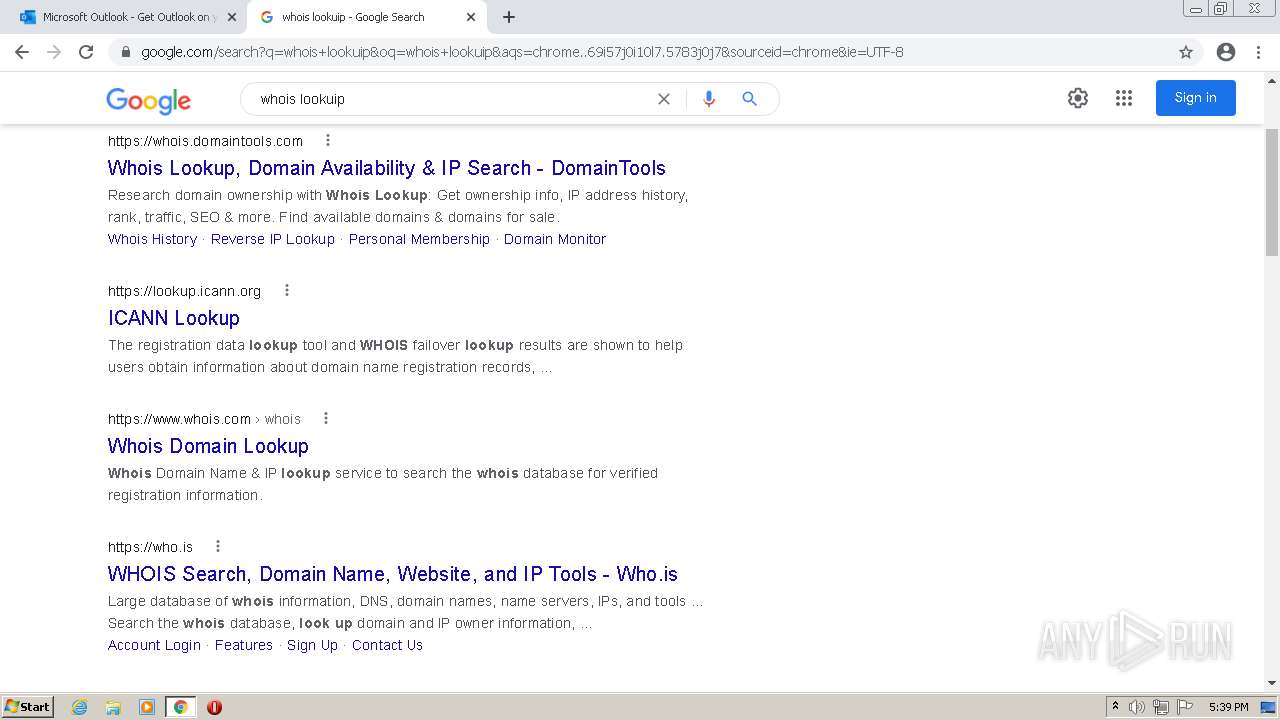Open options for lookup.icann.org result

coord(287,290)
